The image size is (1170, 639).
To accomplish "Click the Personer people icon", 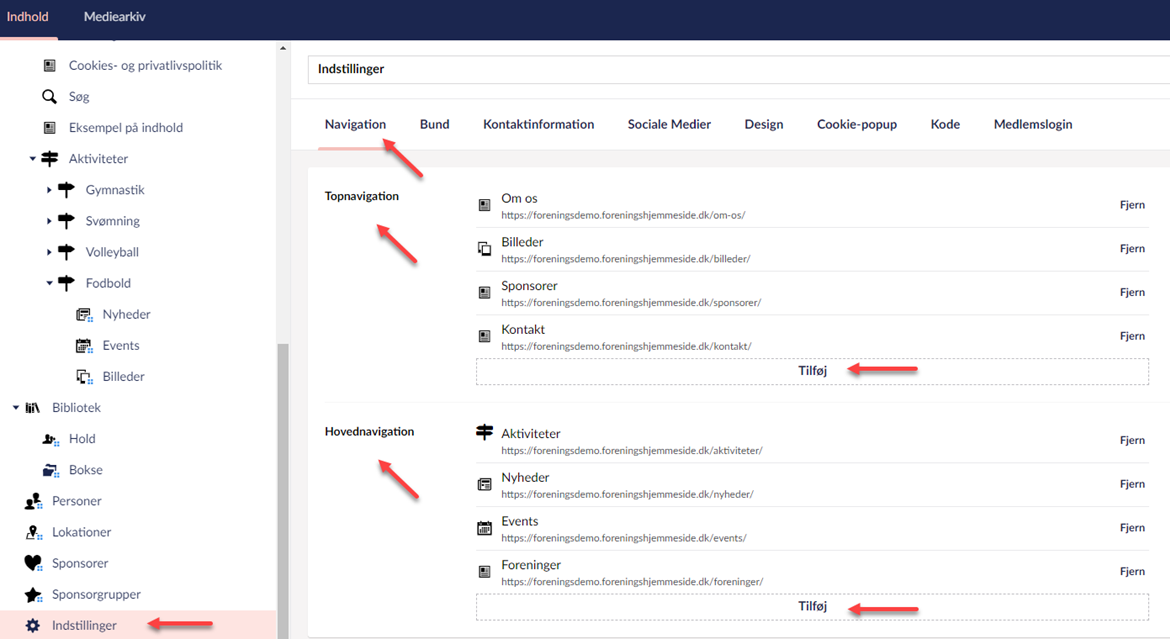I will click(33, 501).
